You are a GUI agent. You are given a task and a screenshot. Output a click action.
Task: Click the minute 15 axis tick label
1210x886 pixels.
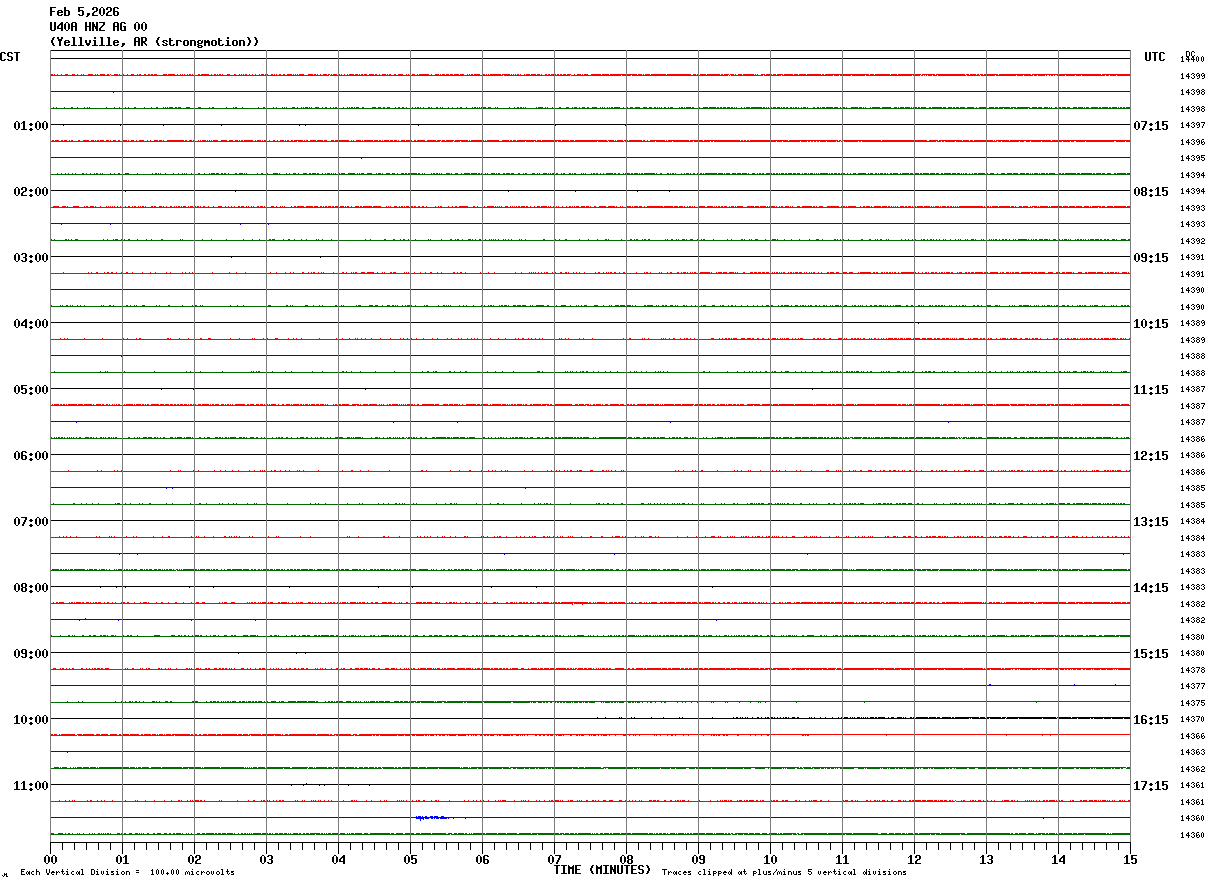point(1130,860)
